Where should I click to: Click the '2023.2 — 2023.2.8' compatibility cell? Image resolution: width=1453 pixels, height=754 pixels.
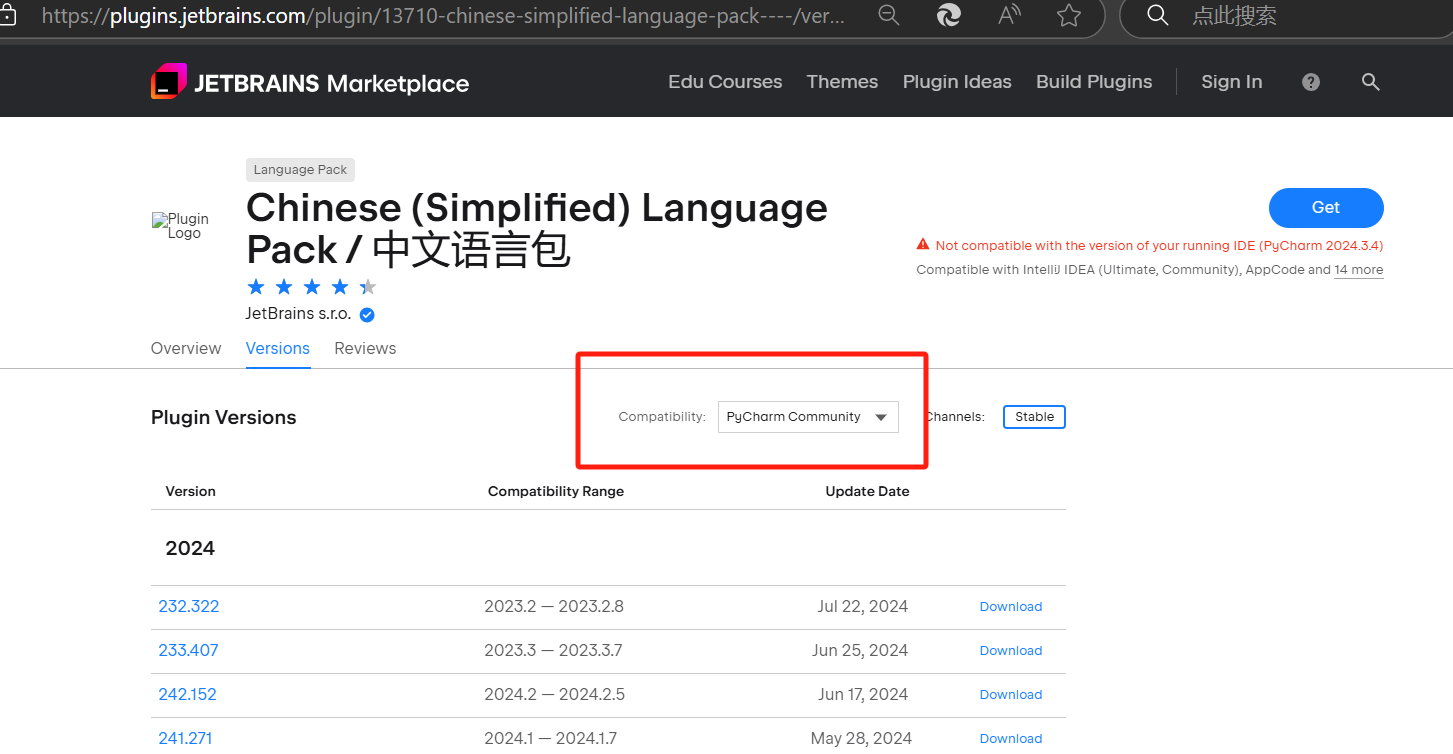pyautogui.click(x=554, y=606)
